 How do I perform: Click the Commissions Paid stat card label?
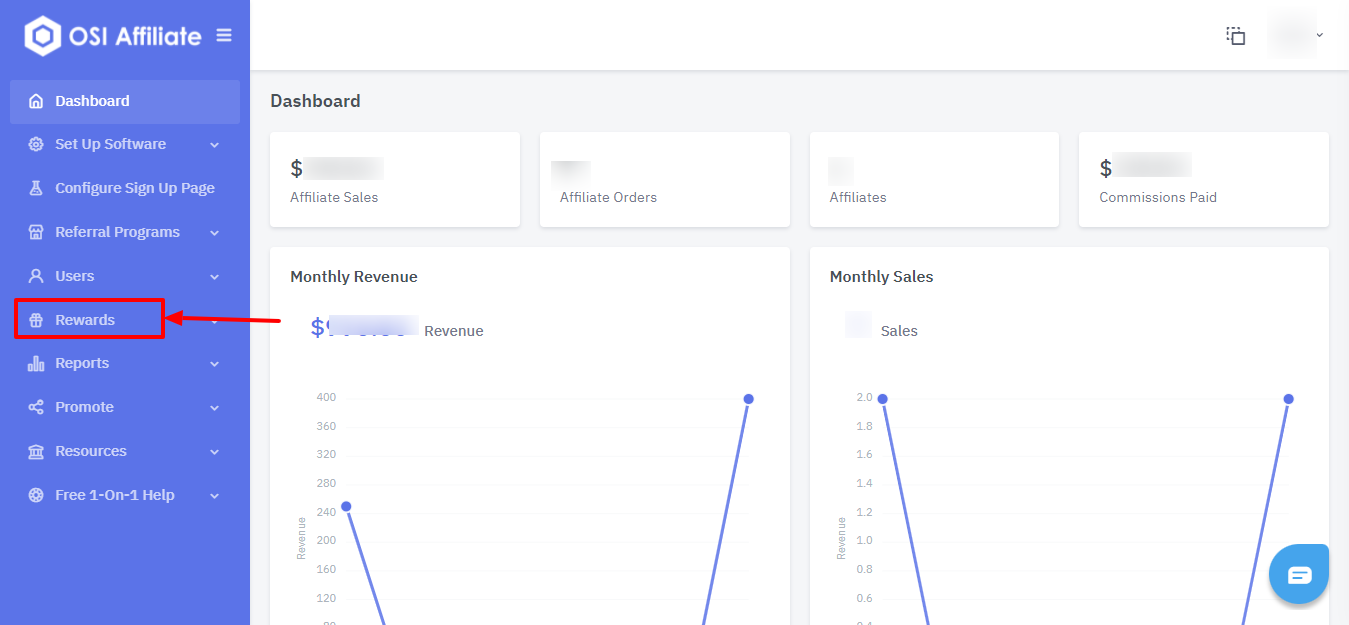(1158, 197)
